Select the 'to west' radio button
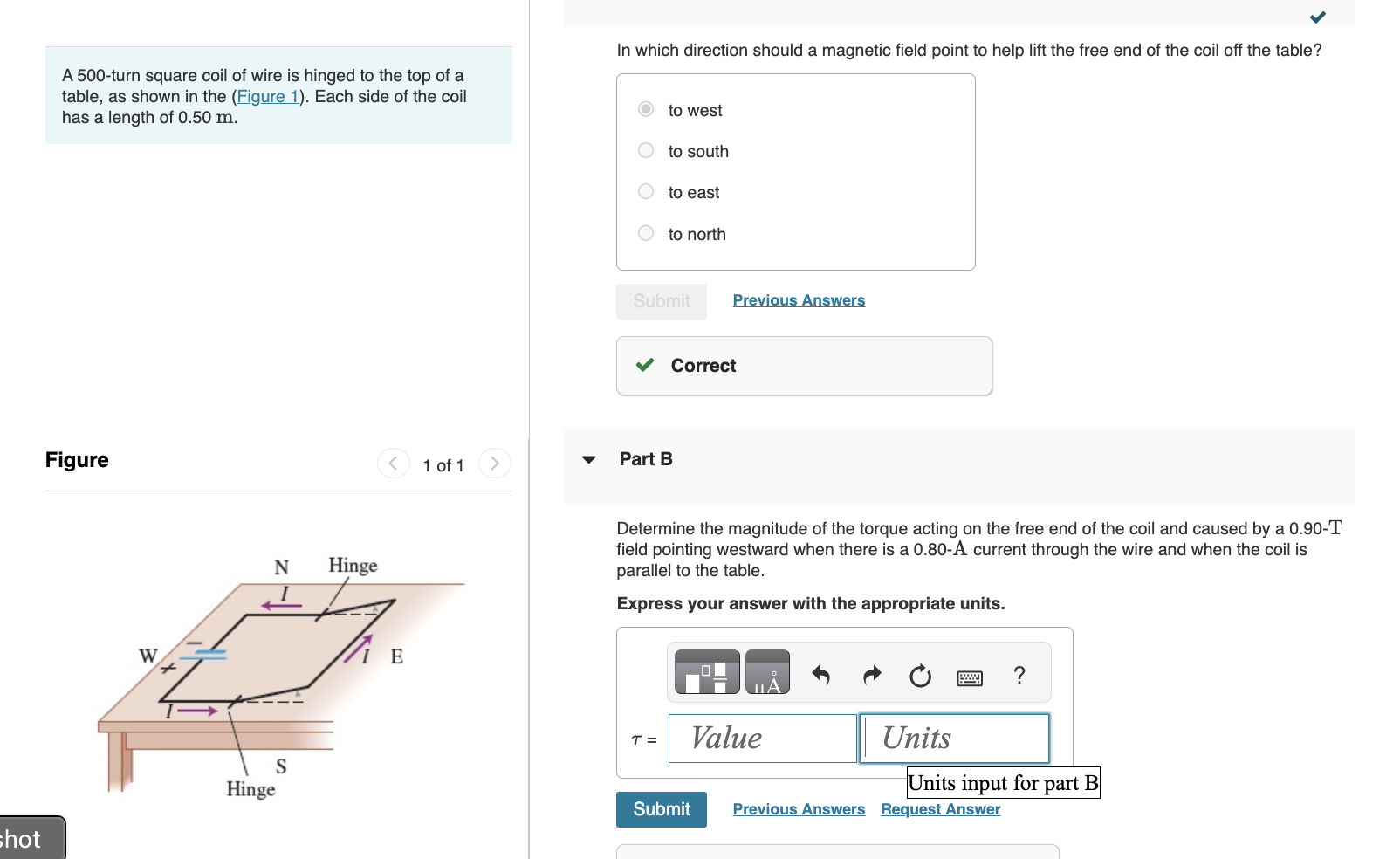The width and height of the screenshot is (1400, 859). 645,108
